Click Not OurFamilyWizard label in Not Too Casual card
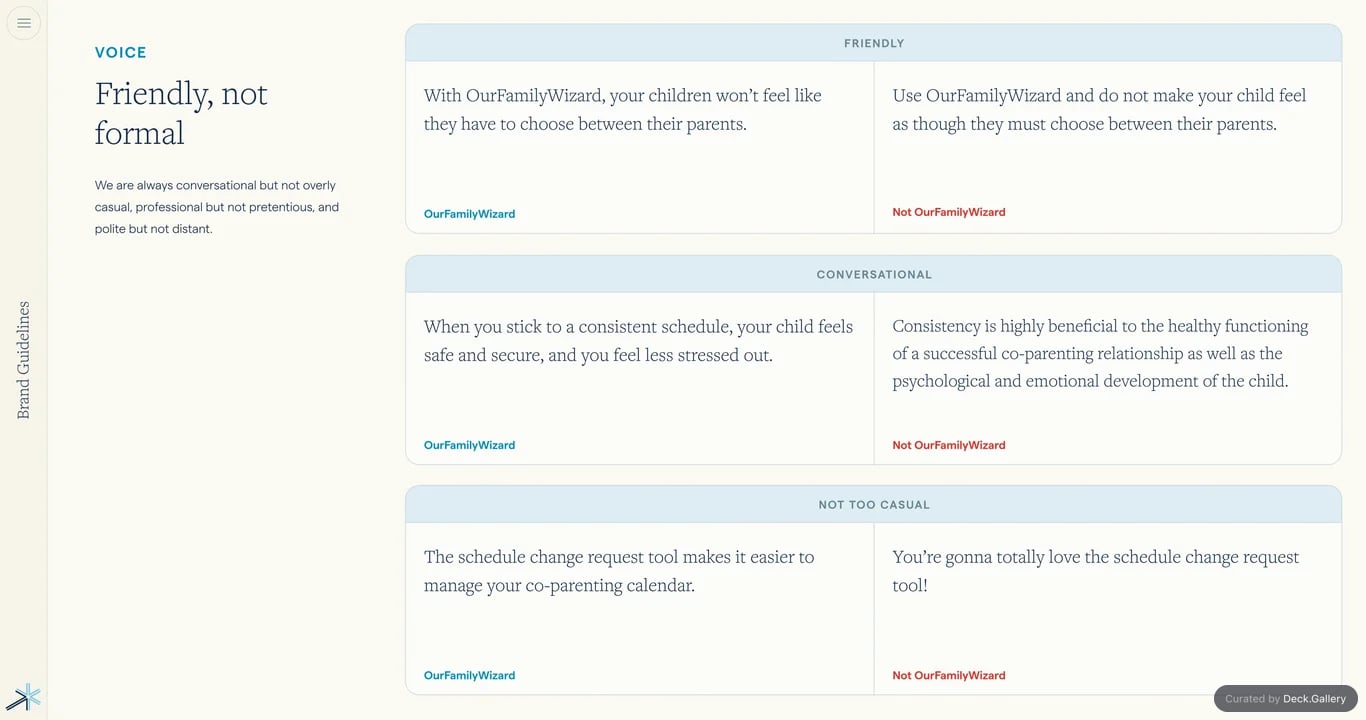 point(949,675)
